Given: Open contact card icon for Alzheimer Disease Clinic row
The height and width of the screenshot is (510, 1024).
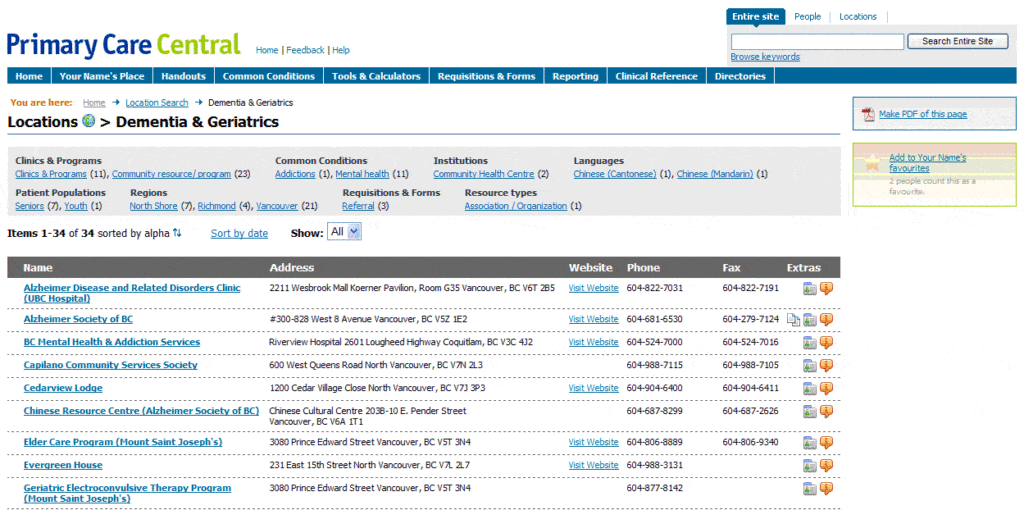Looking at the screenshot, I should (x=810, y=289).
